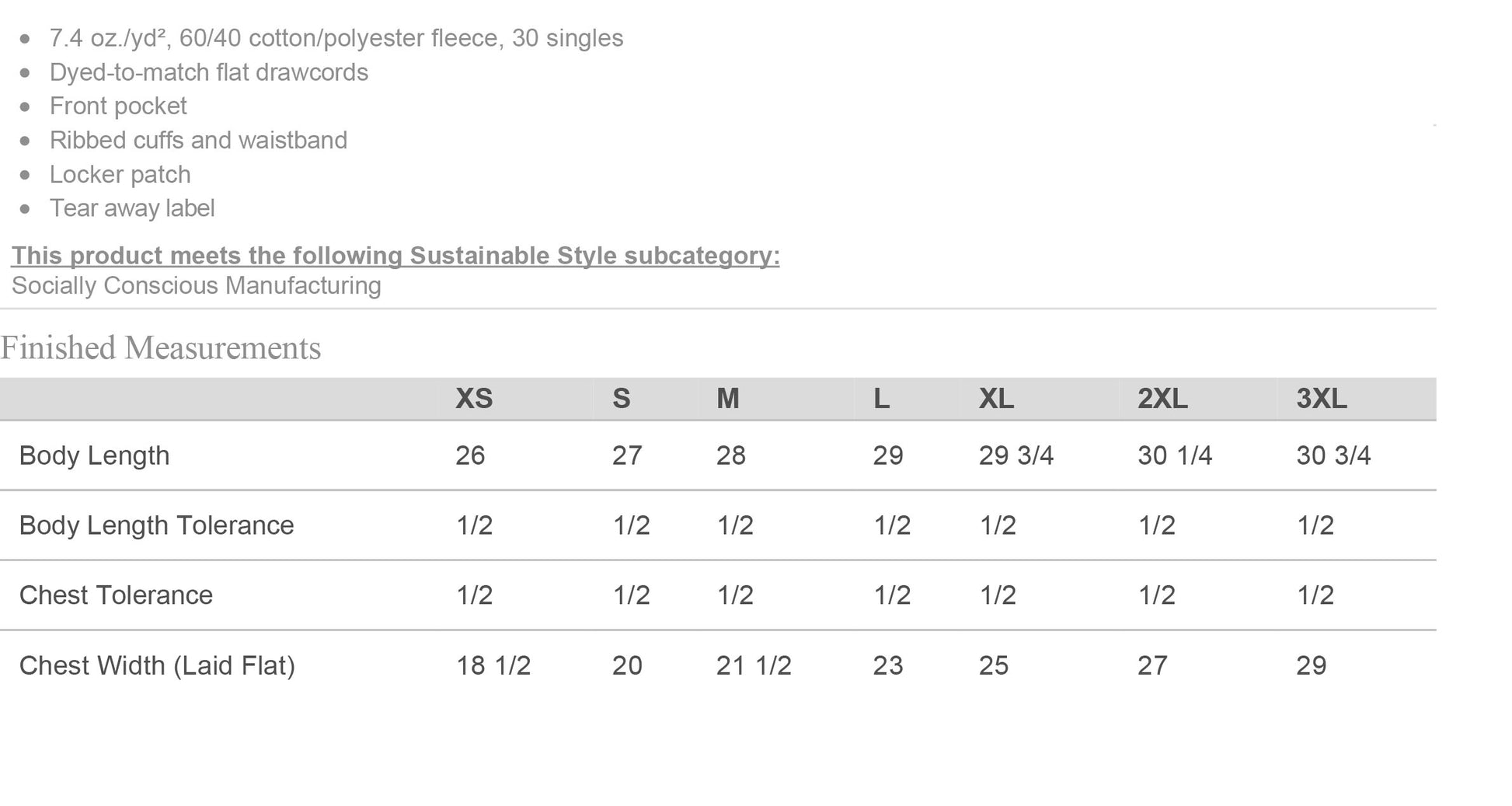Click the Body Length Tolerance row label

pos(156,525)
